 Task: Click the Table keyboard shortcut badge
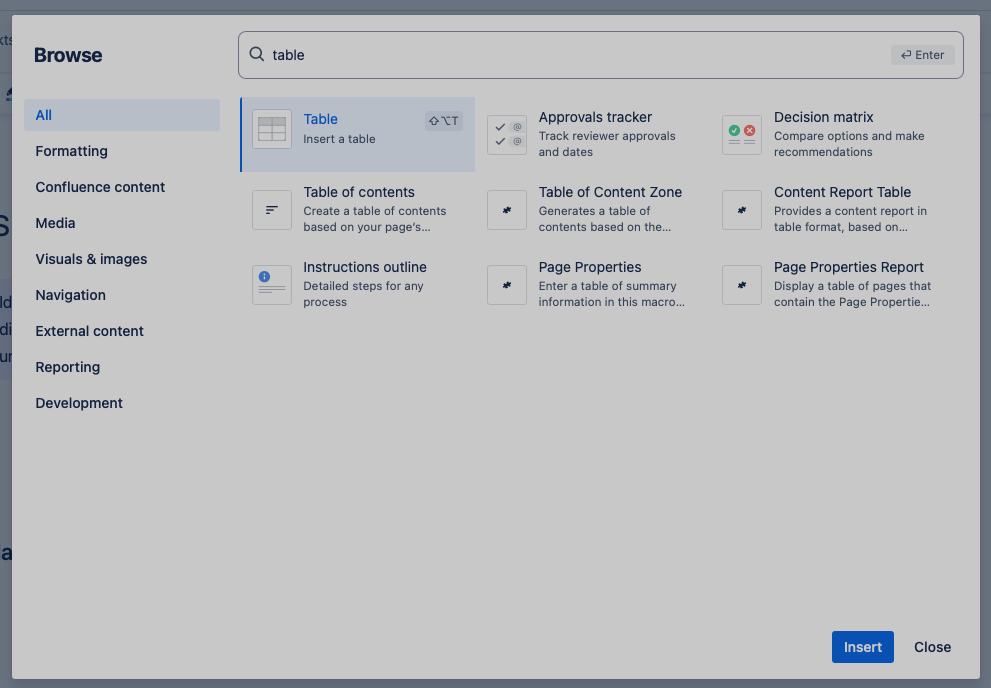pyautogui.click(x=444, y=121)
